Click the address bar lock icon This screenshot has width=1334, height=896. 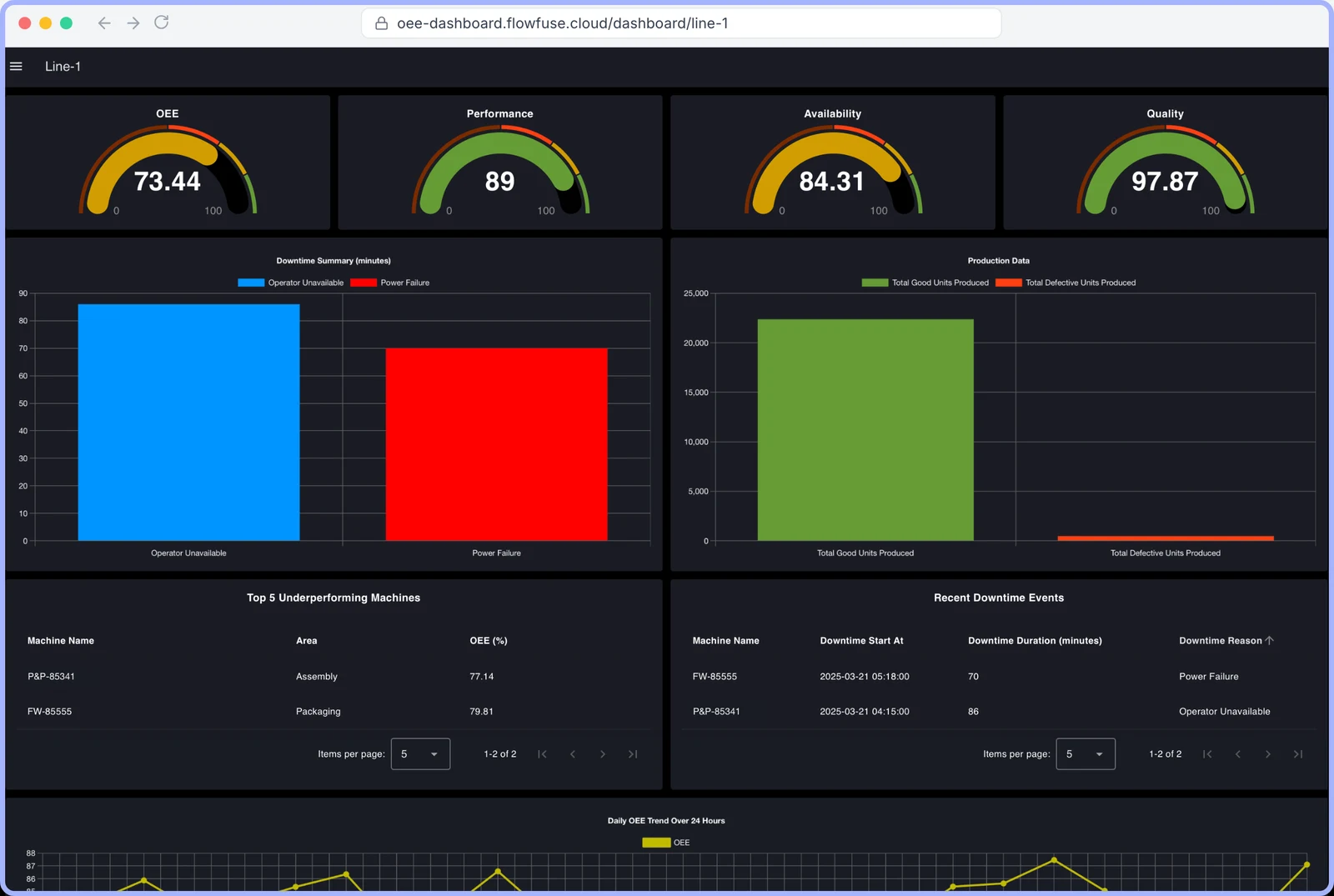pyautogui.click(x=381, y=23)
